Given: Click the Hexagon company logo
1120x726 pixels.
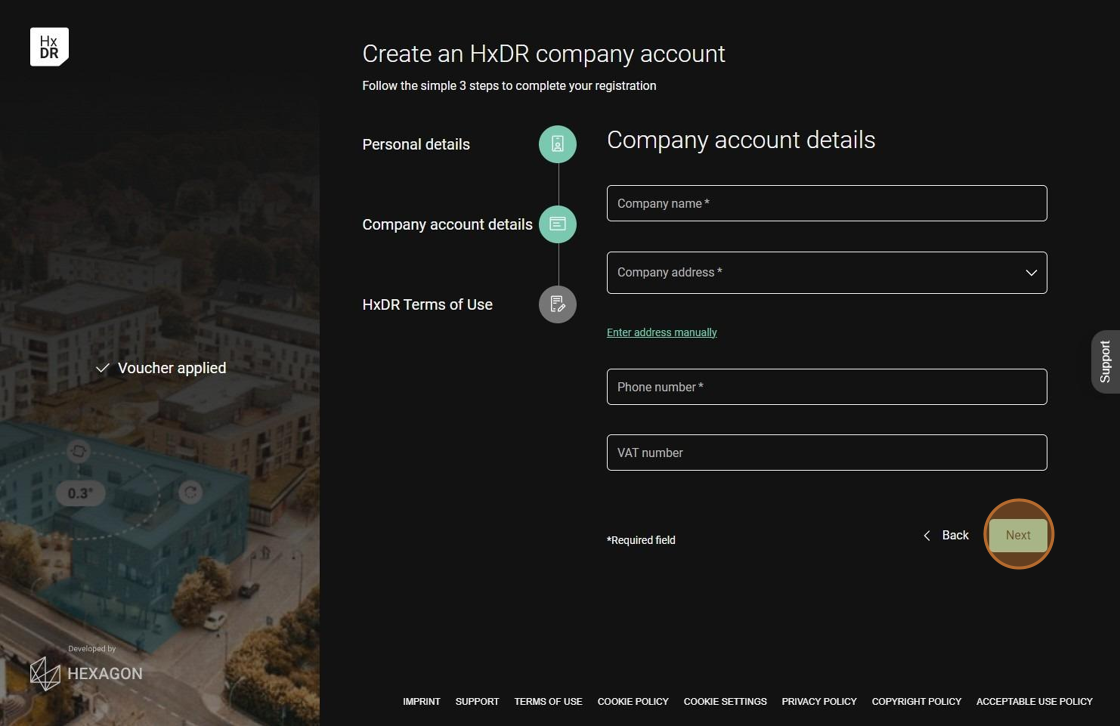Looking at the screenshot, I should 86,673.
